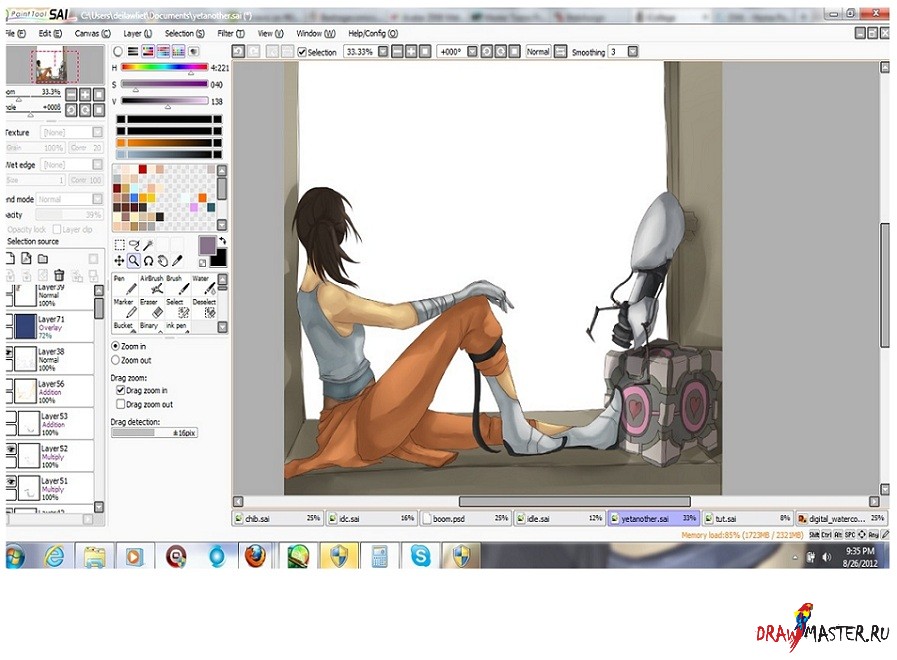Activate the zoom magnifier tool
The image size is (897, 660).
[x=133, y=261]
